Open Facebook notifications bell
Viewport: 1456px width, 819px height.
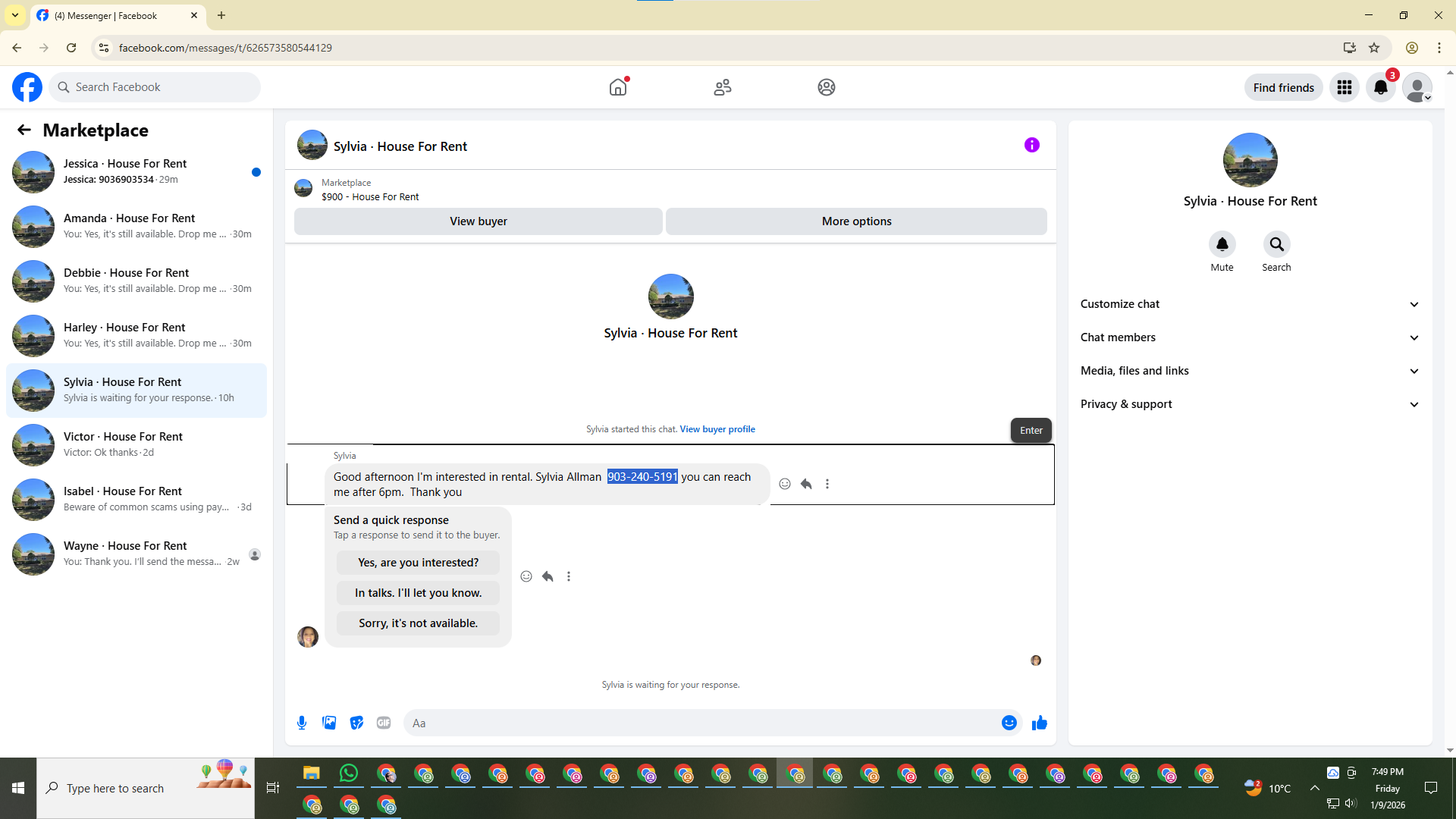coord(1380,87)
